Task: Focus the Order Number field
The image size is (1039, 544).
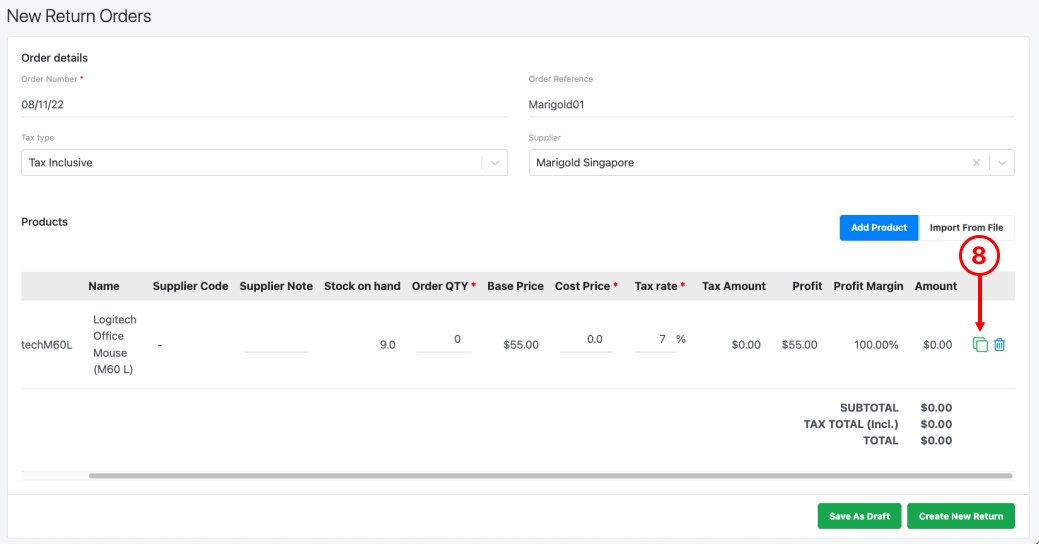Action: [x=264, y=105]
